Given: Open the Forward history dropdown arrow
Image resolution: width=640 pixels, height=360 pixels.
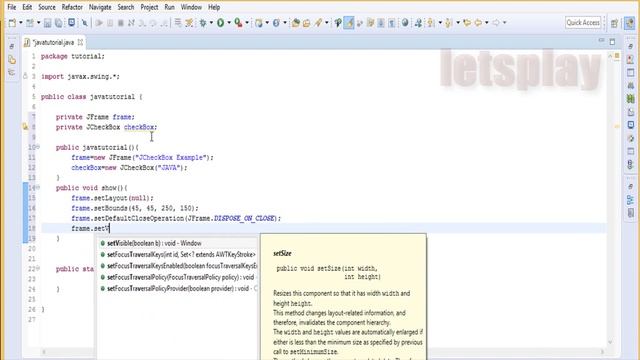Looking at the screenshot, I should point(504,23).
